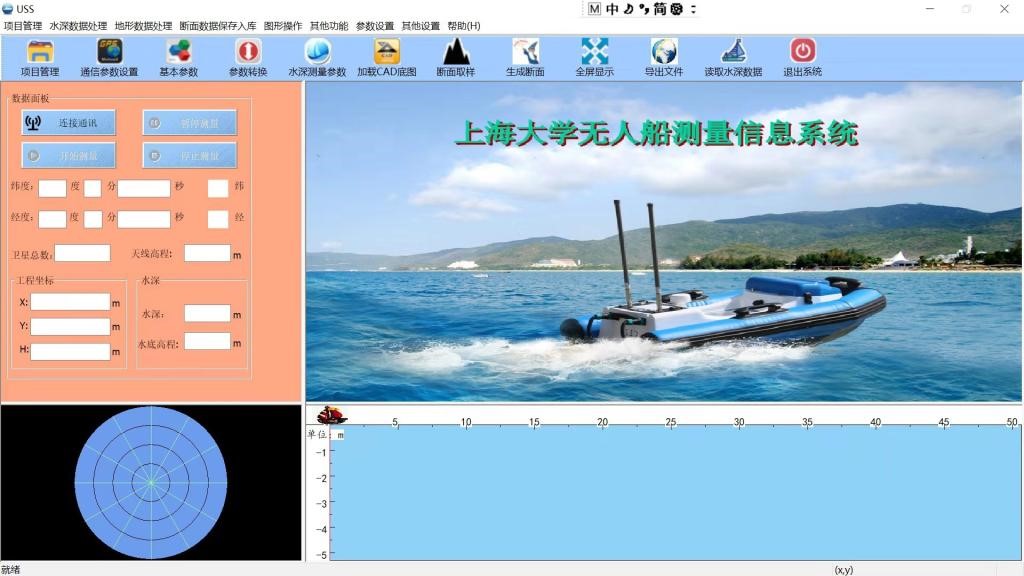Viewport: 1024px width, 576px height.
Task: Switch to 全屏显示 using the toolbar
Action: click(594, 58)
